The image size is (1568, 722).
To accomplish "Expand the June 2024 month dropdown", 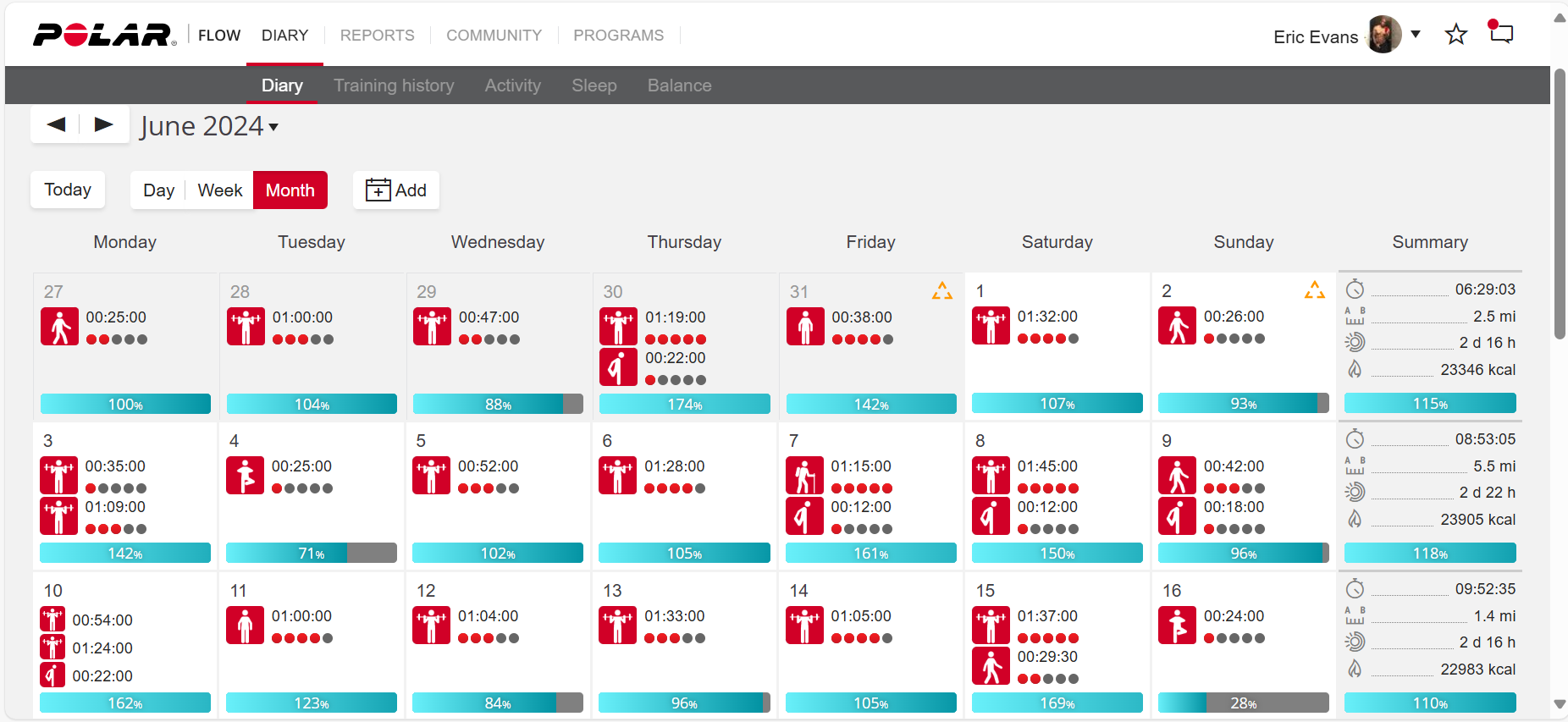I will (x=273, y=127).
